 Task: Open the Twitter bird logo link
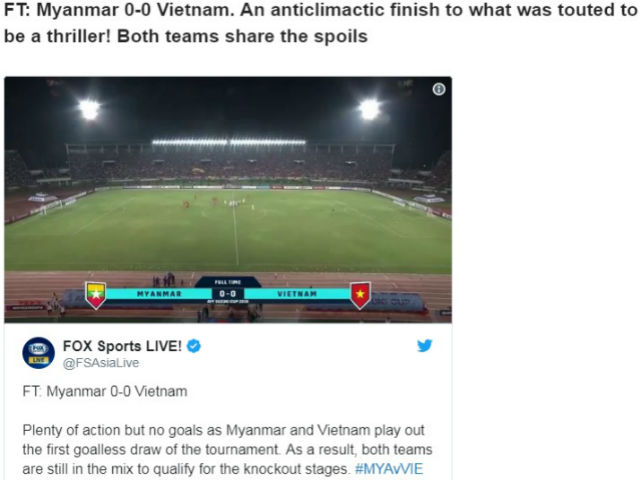tap(424, 345)
